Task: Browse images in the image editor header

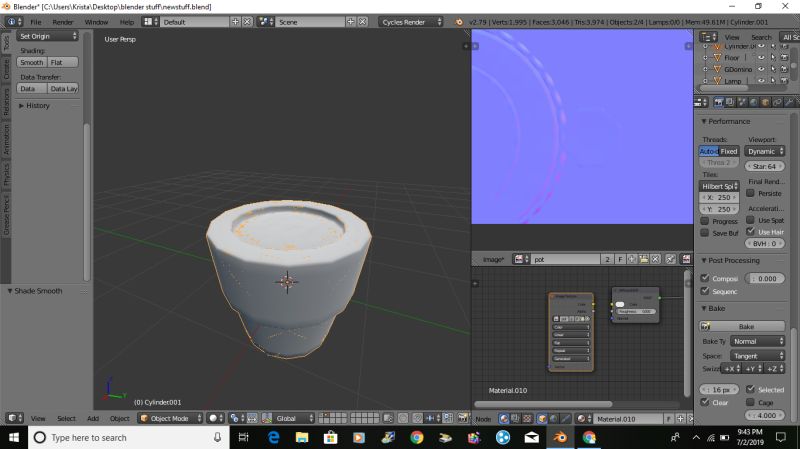Action: (519, 259)
